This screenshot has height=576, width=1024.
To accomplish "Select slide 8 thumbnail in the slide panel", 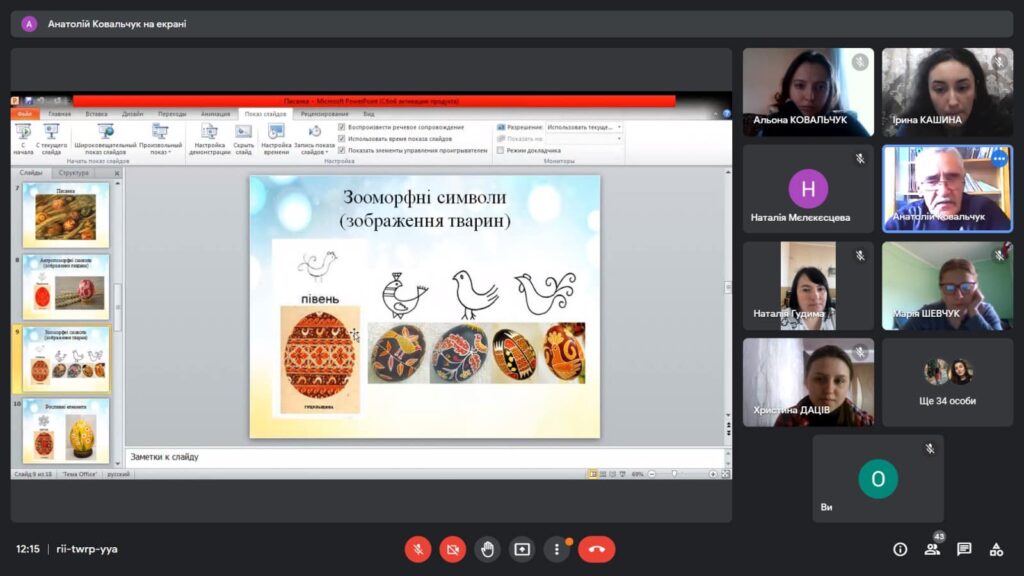I will pos(66,288).
